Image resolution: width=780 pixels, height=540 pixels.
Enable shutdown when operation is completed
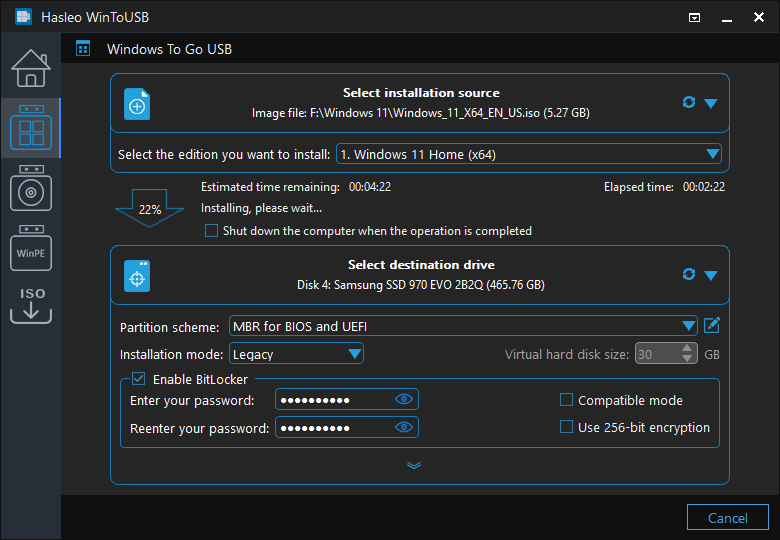coord(211,231)
